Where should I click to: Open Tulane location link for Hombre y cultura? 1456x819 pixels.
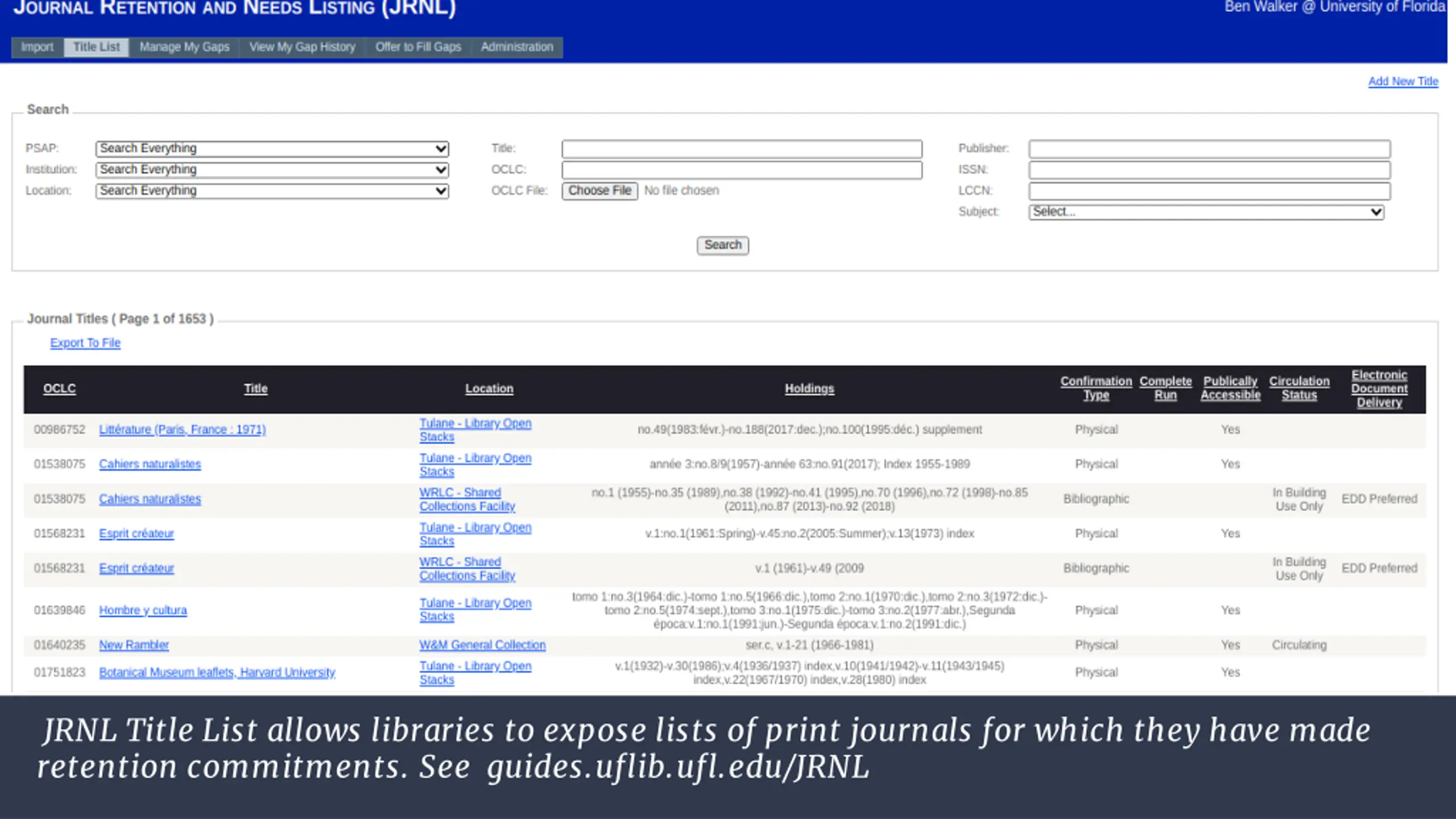click(x=475, y=610)
